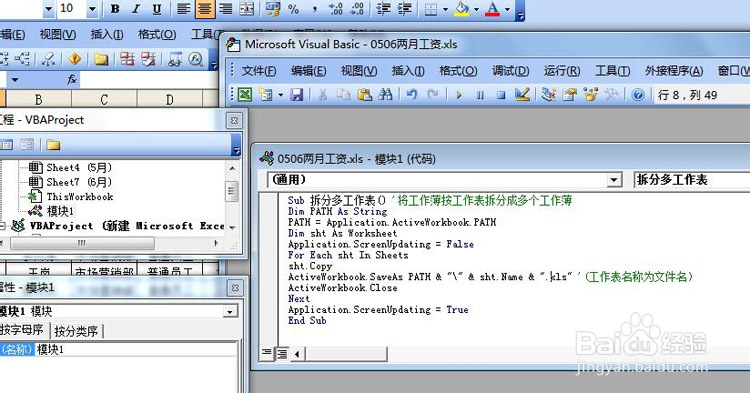Click Increase Indent icon in Excel toolbar
Screen dimensions: 750x393
pos(405,9)
